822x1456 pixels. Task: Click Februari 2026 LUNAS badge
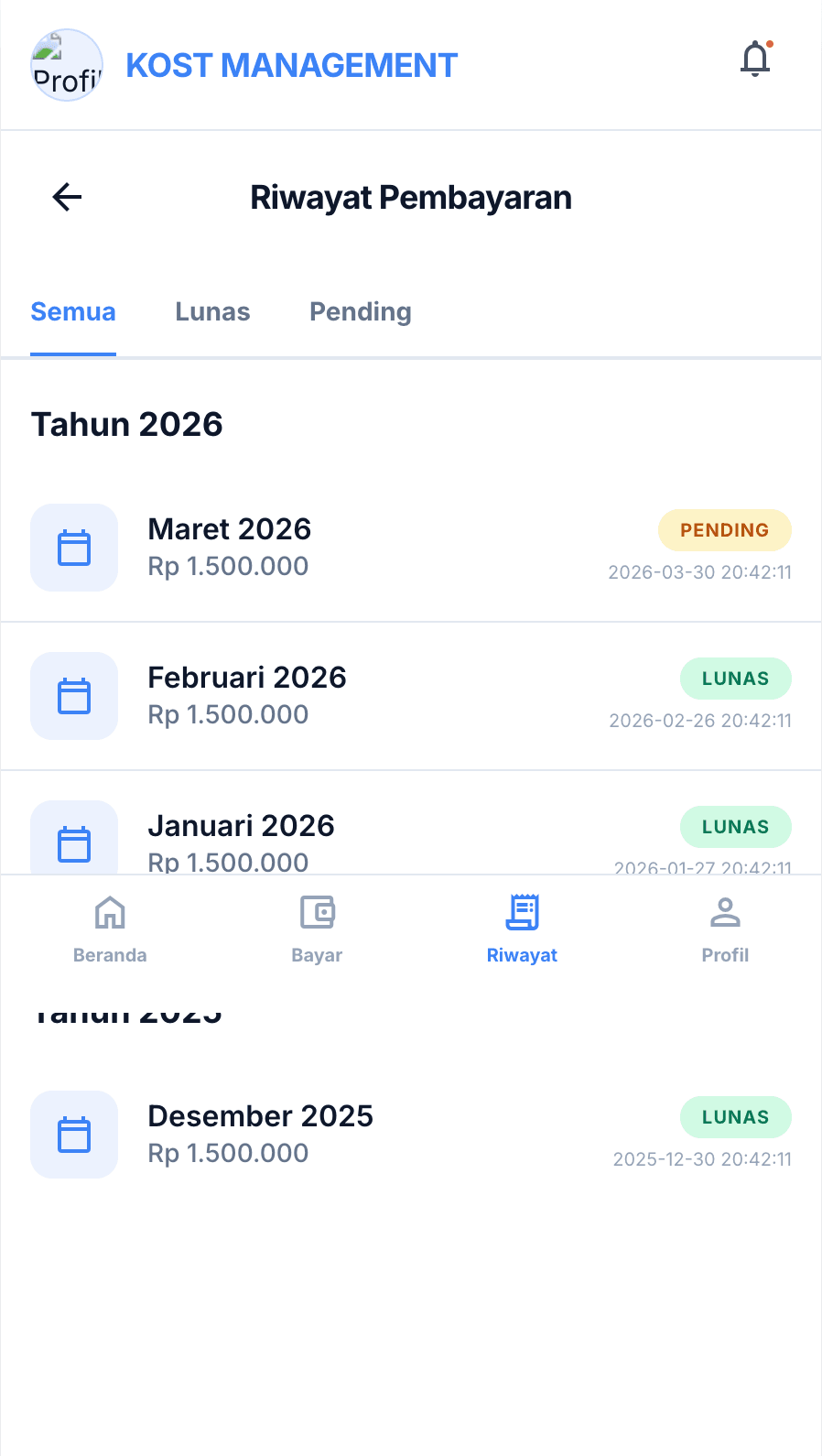735,679
